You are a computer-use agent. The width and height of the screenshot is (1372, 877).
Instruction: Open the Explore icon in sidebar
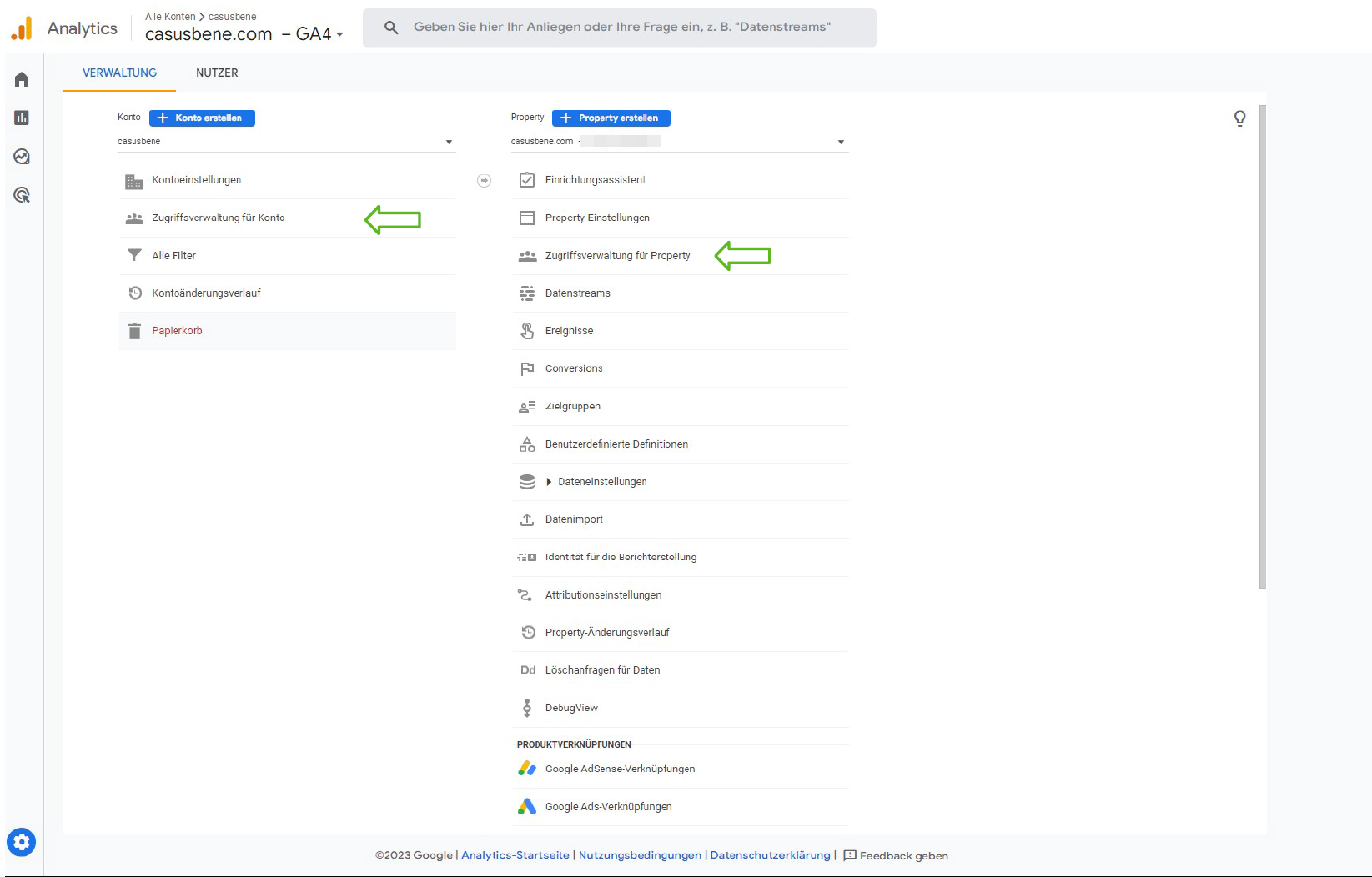coord(22,157)
